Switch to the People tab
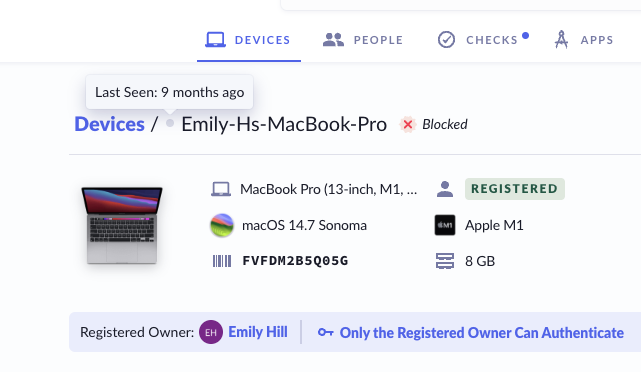The width and height of the screenshot is (641, 372). 363,40
